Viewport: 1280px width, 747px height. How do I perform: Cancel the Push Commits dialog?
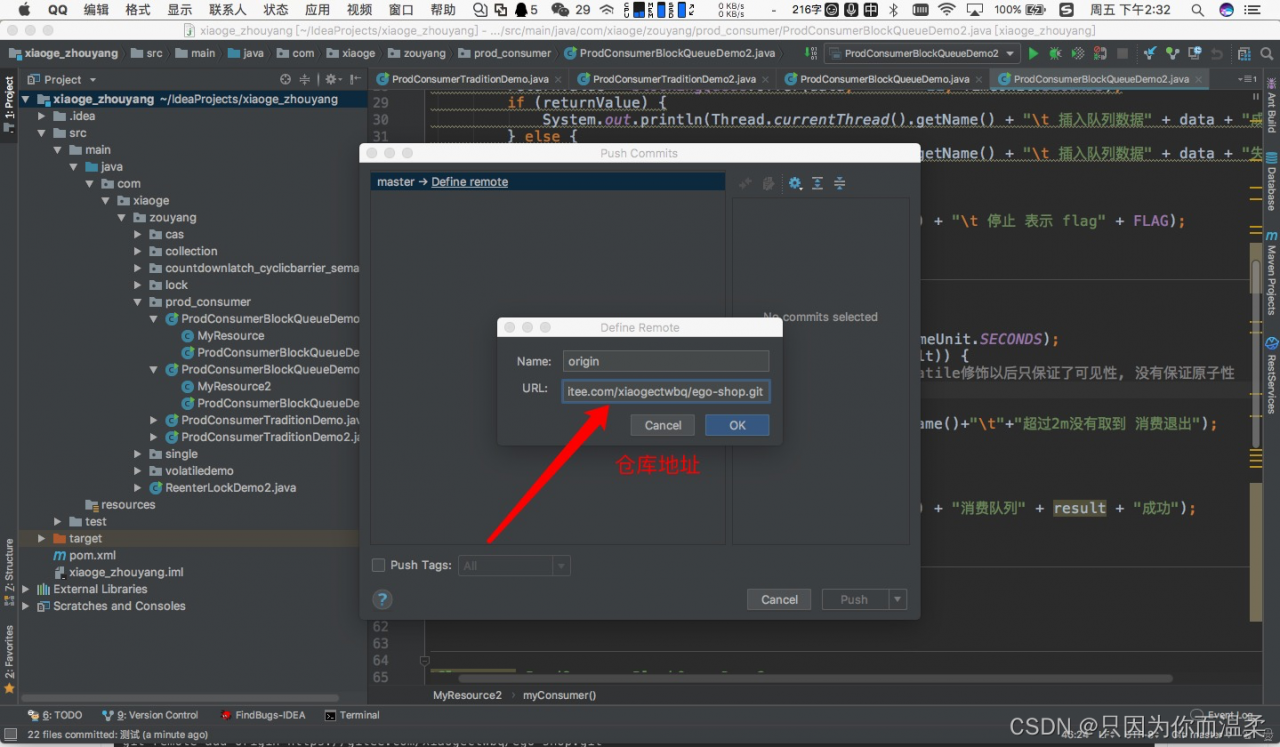tap(779, 600)
